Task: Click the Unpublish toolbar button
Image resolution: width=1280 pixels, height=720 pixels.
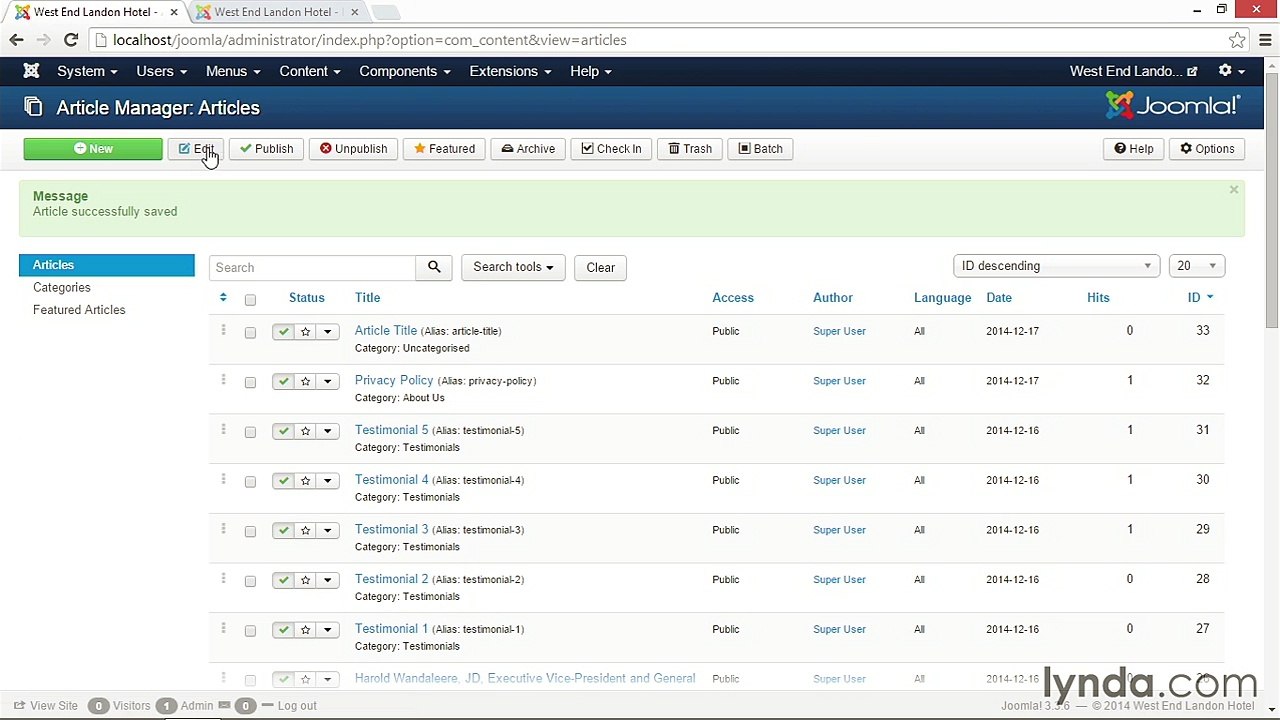Action: pyautogui.click(x=353, y=149)
